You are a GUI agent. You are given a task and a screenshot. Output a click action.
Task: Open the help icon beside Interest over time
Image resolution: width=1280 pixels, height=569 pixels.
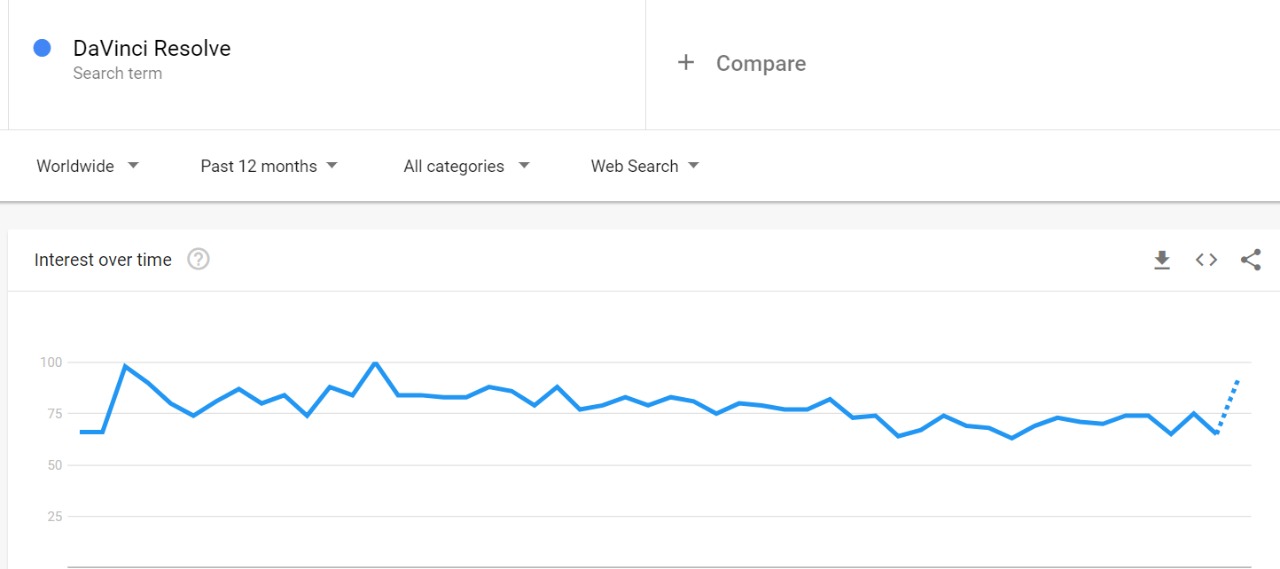[x=199, y=260]
